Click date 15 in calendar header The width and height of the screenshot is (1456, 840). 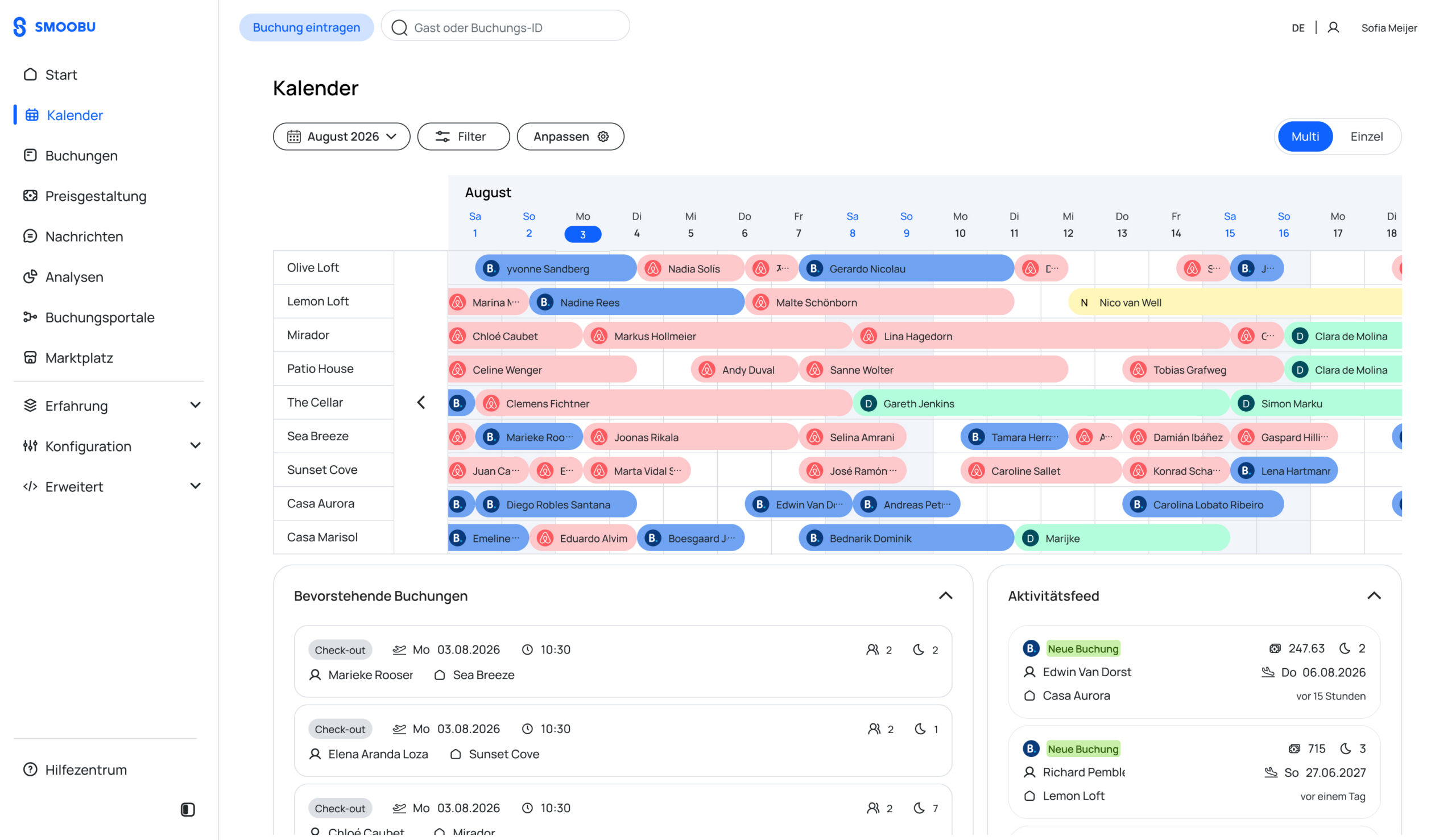(x=1229, y=234)
